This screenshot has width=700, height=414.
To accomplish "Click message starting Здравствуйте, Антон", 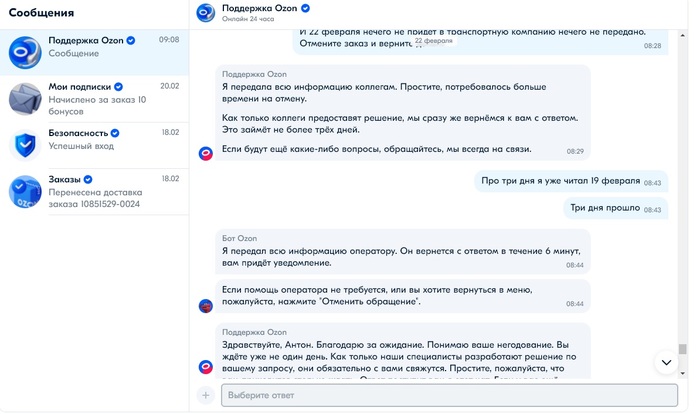I will coord(403,351).
